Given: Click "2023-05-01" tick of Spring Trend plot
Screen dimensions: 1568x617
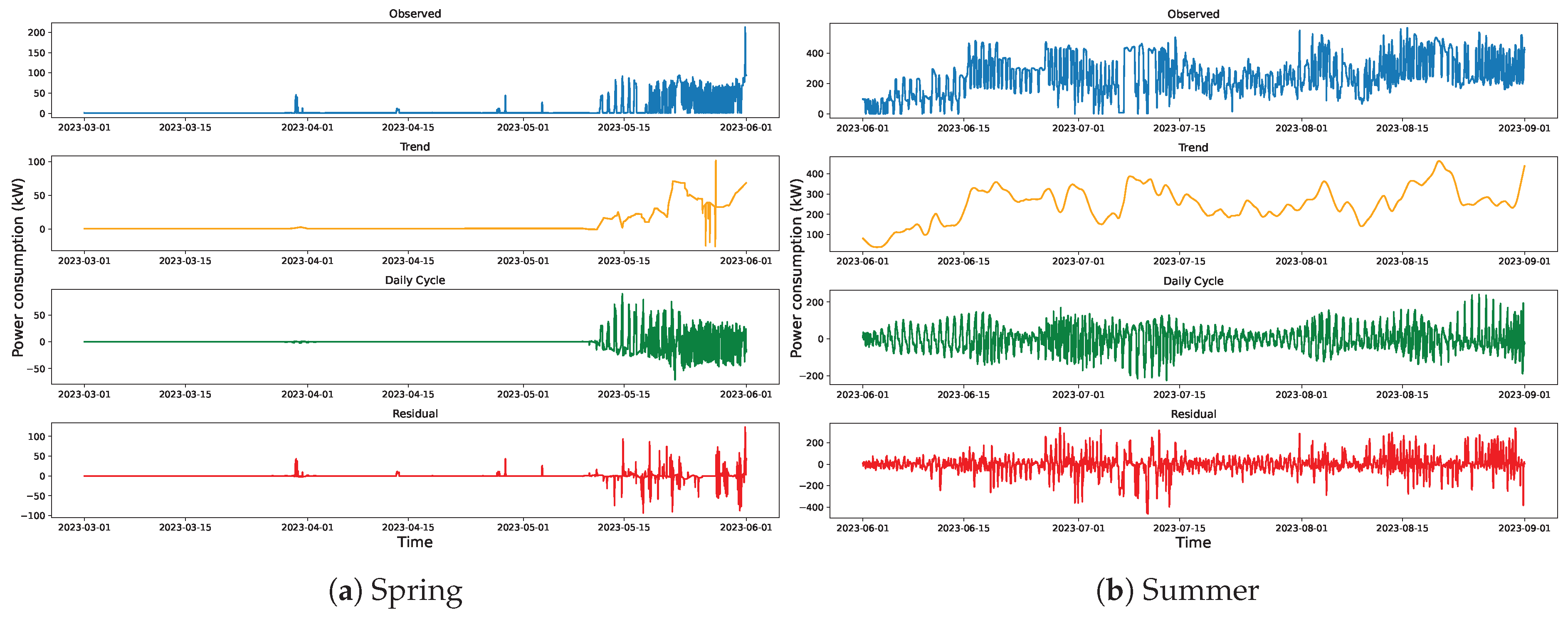Looking at the screenshot, I should 523,260.
